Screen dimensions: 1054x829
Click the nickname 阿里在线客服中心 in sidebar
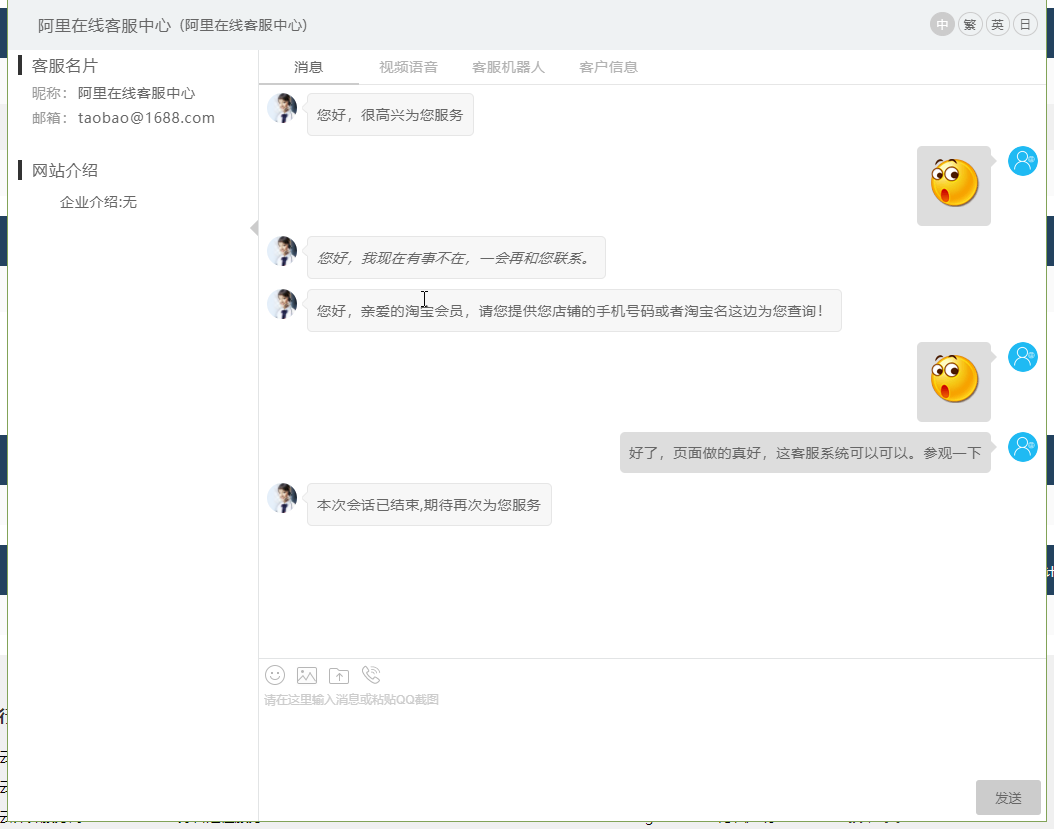(136, 93)
